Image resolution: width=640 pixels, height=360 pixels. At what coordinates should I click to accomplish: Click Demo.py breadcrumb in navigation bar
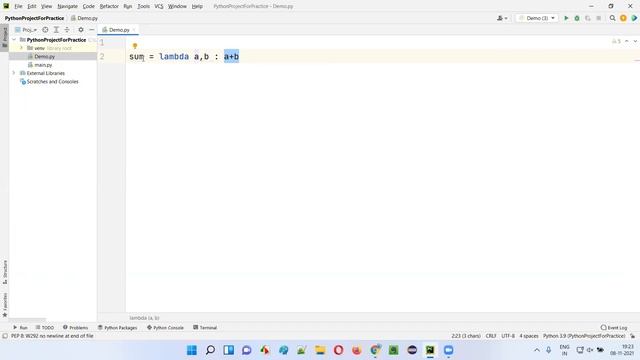(x=84, y=18)
